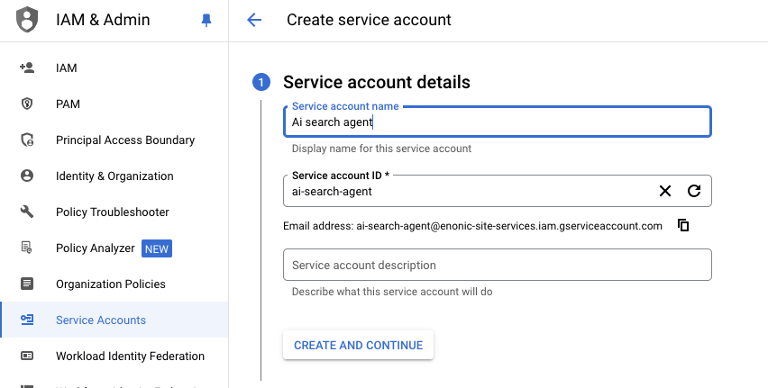Open the IAM menu item

click(114, 68)
